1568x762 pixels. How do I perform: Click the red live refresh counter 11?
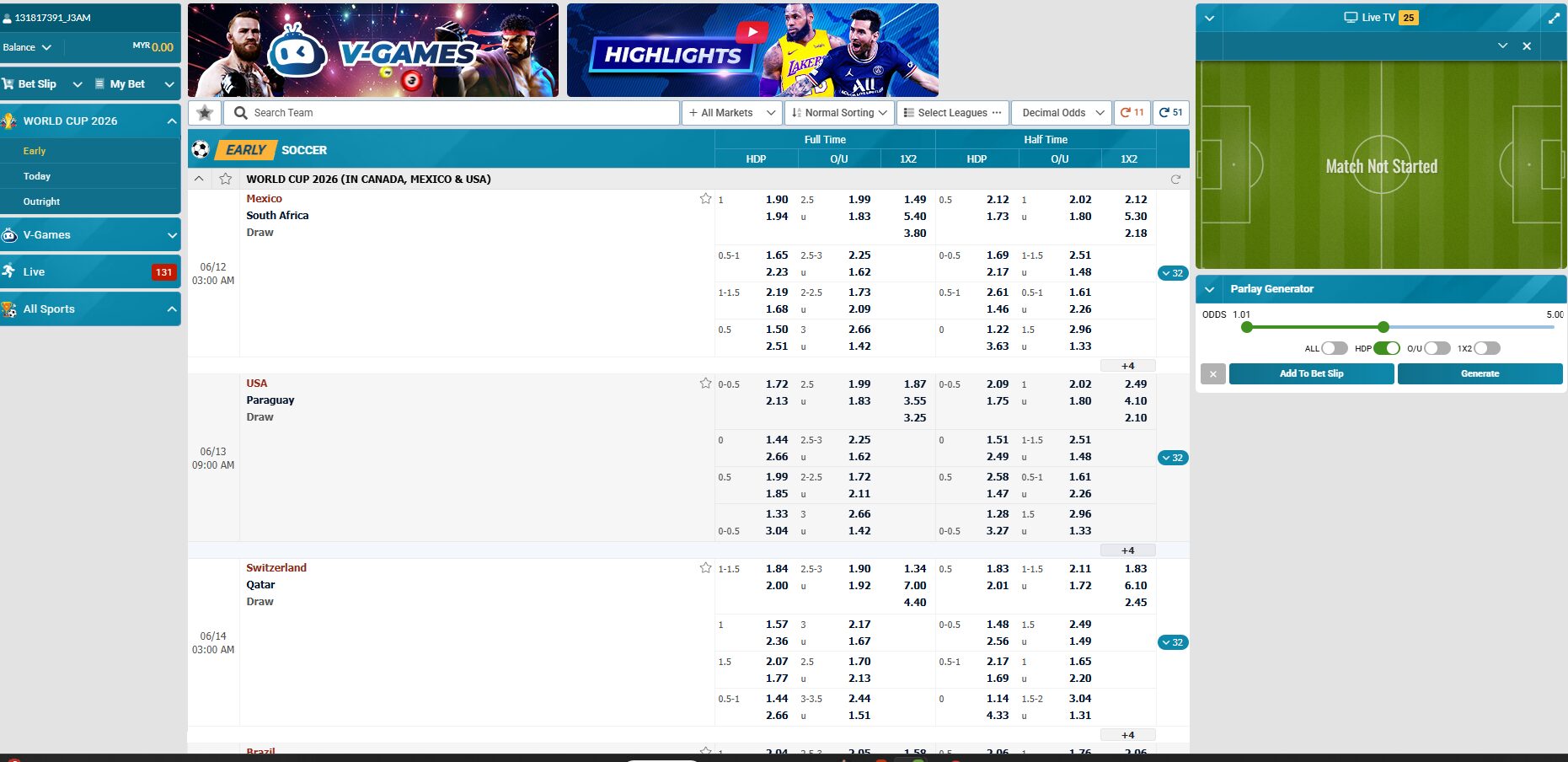(1132, 113)
